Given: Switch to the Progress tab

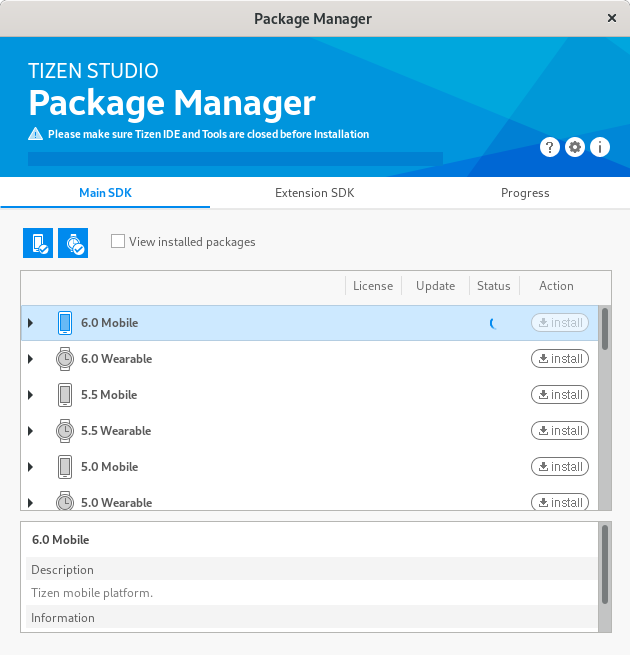Looking at the screenshot, I should click(x=525, y=193).
